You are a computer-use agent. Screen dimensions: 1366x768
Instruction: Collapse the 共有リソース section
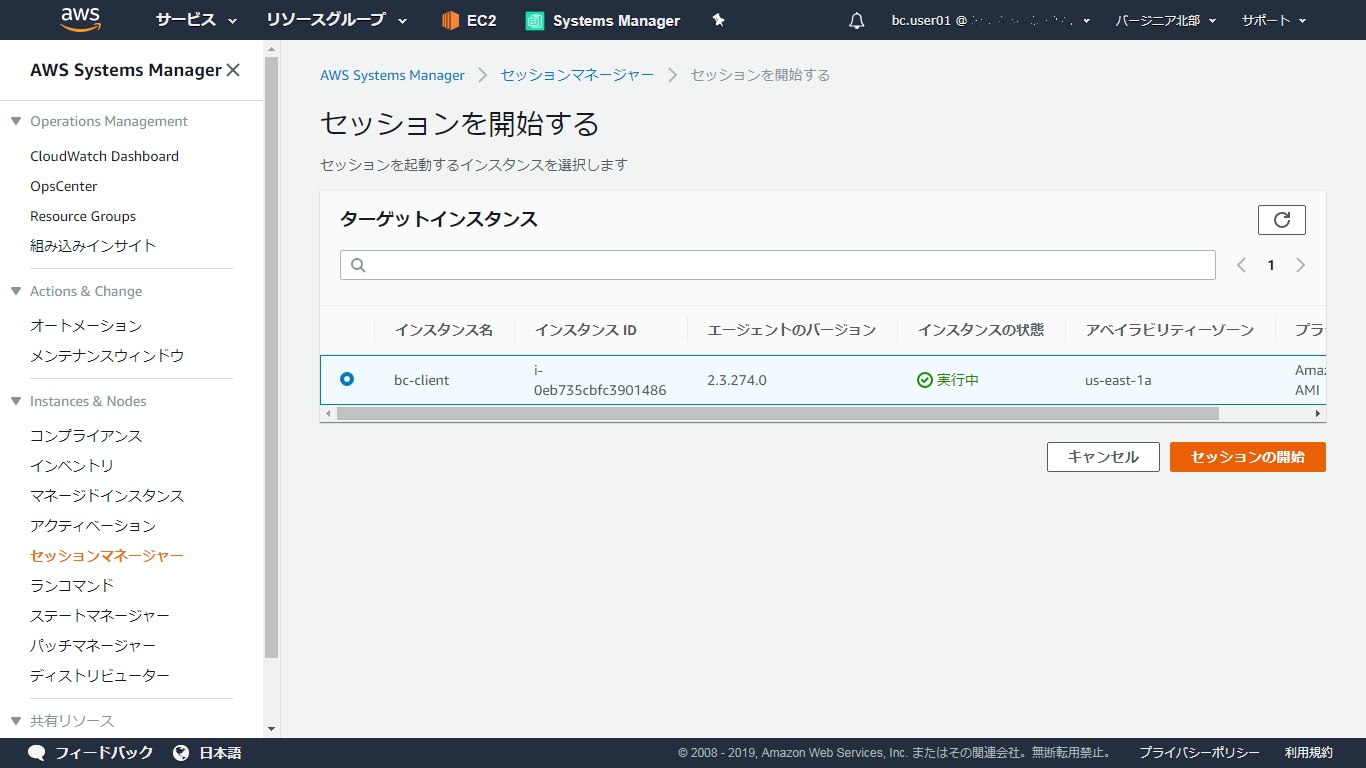point(16,721)
